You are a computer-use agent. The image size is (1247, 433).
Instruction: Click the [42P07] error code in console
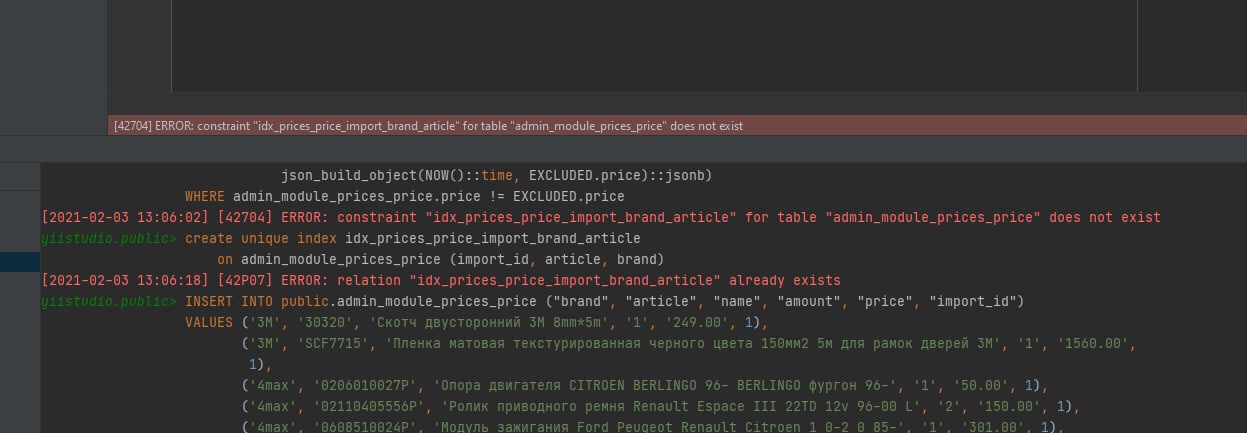click(x=245, y=280)
